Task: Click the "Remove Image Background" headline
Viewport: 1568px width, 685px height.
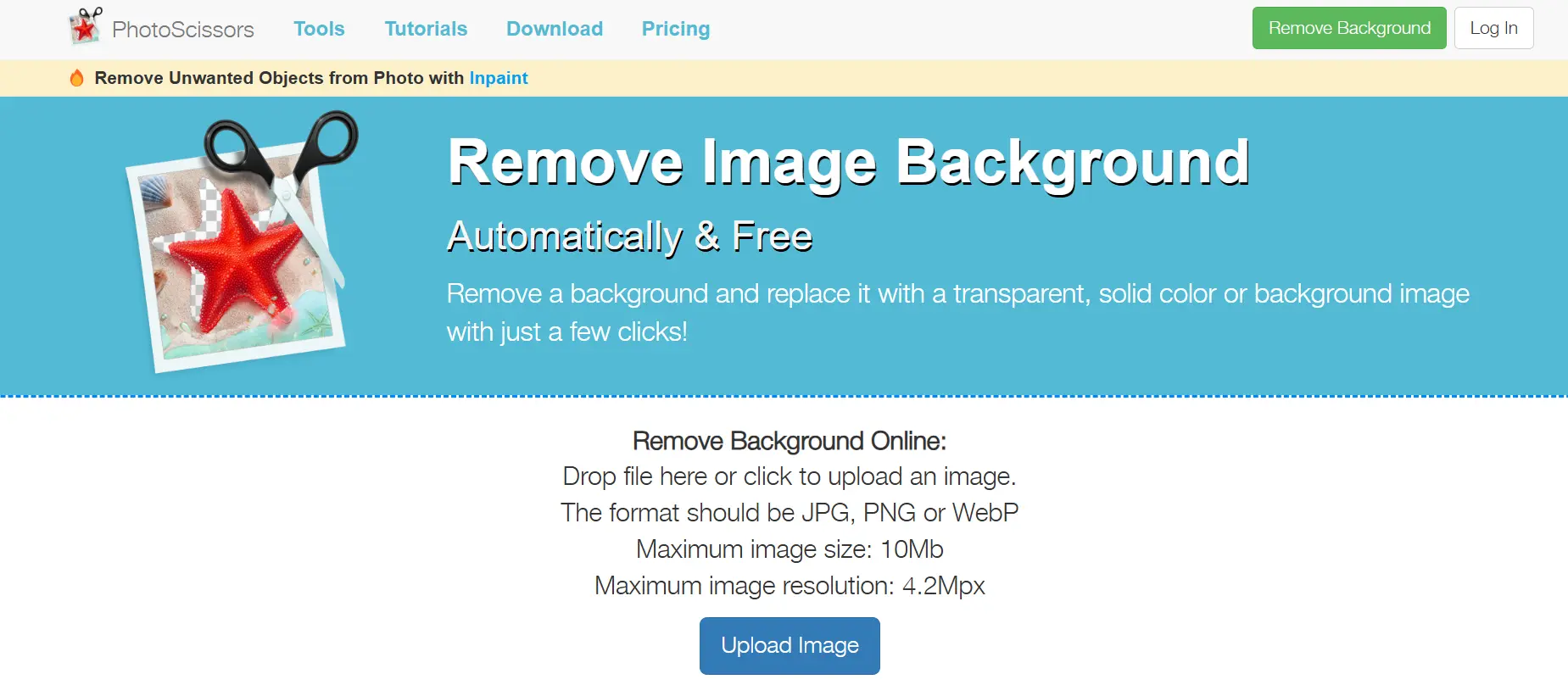Action: [x=849, y=162]
